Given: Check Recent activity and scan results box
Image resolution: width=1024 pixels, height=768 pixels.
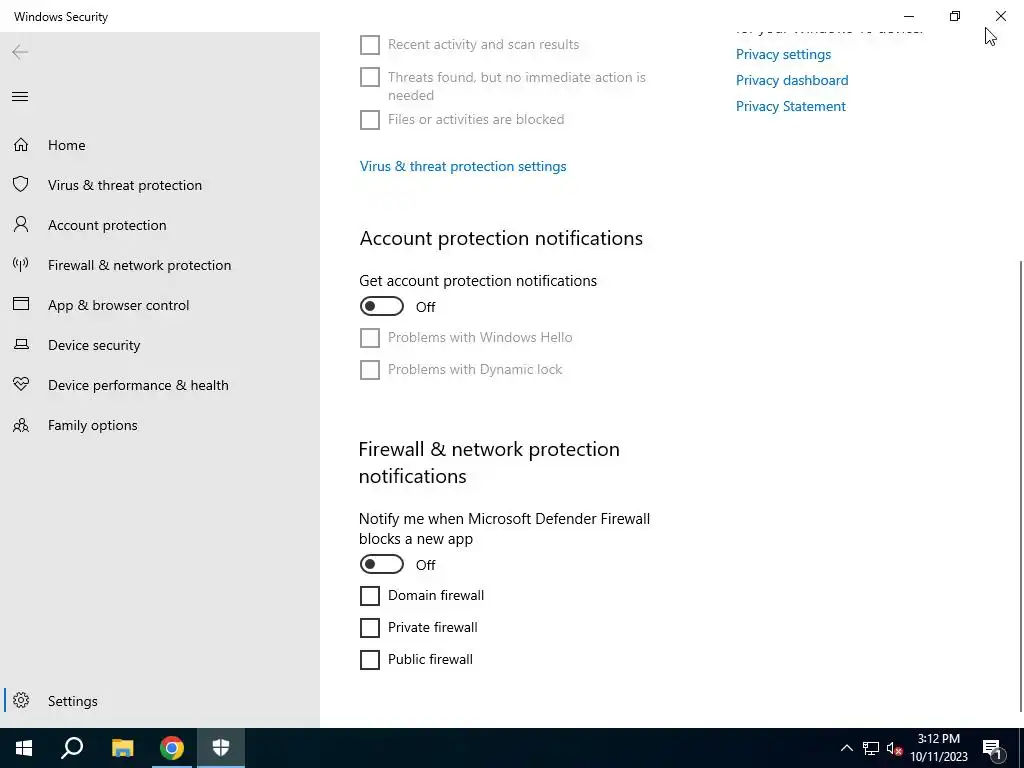Looking at the screenshot, I should coord(370,44).
